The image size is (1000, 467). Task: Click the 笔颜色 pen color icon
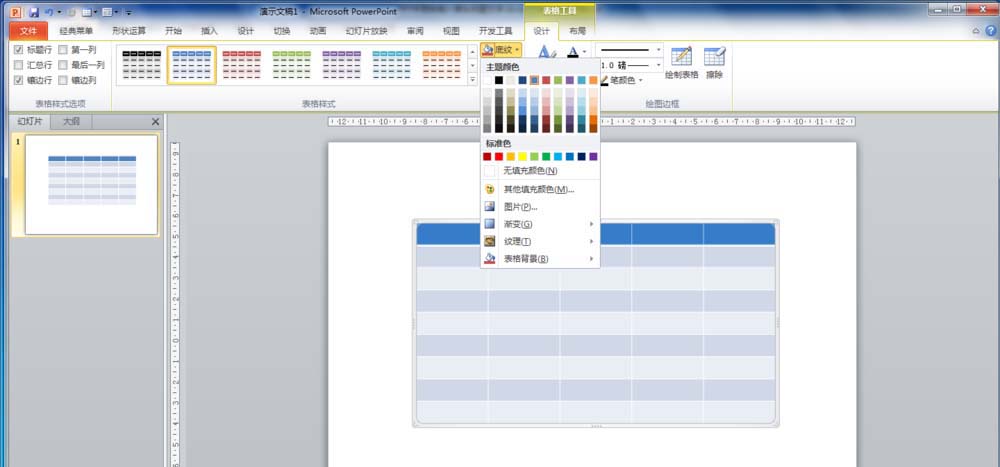604,80
